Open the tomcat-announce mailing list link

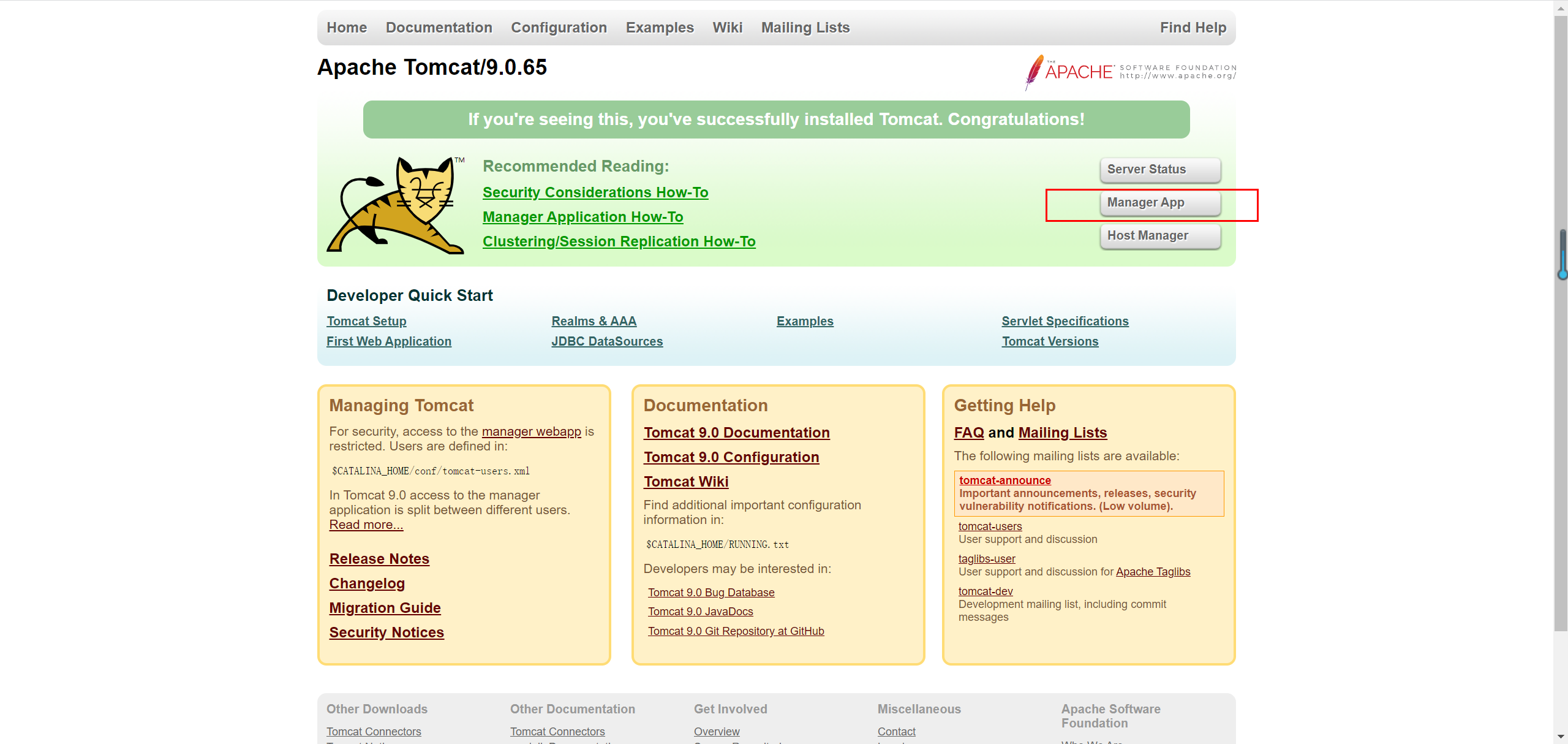(x=1005, y=480)
